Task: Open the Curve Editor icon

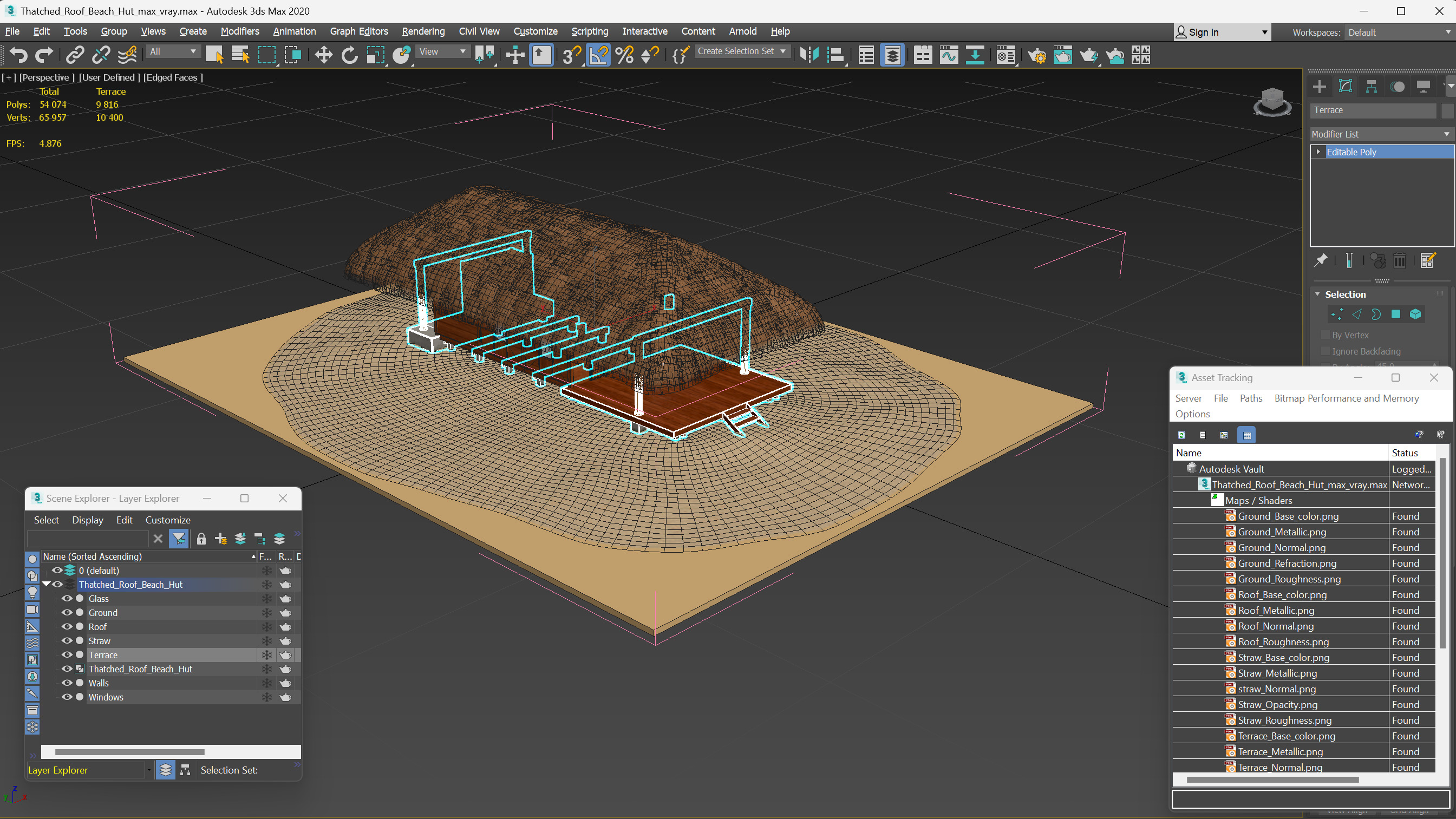Action: point(949,55)
